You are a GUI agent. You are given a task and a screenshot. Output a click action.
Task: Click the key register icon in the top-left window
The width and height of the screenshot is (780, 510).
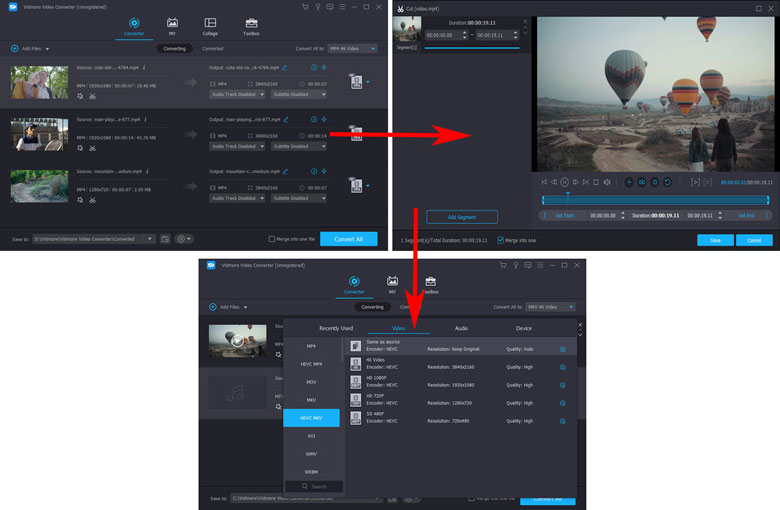click(x=317, y=7)
